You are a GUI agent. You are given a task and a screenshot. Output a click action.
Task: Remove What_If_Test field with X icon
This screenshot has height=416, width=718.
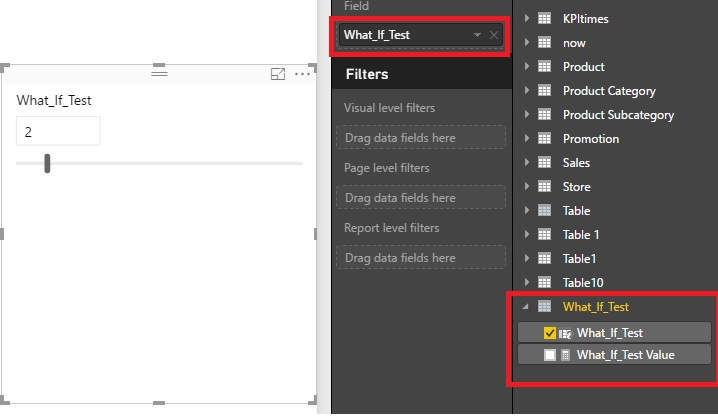(x=494, y=35)
